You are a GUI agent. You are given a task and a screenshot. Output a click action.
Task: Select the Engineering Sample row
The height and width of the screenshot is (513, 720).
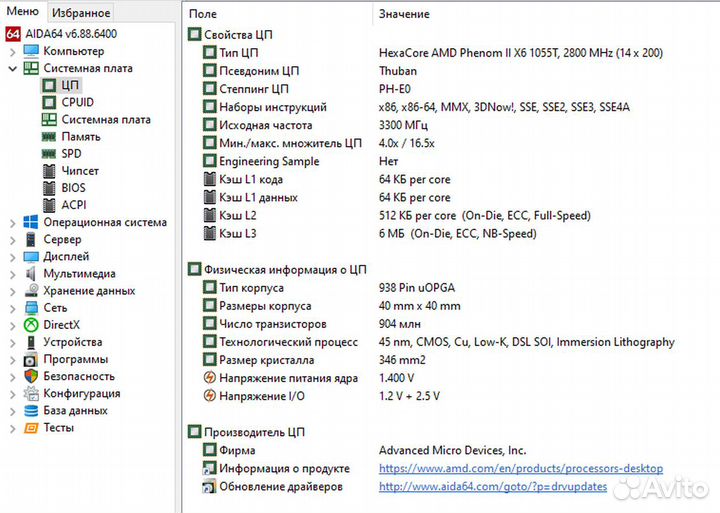(x=301, y=162)
